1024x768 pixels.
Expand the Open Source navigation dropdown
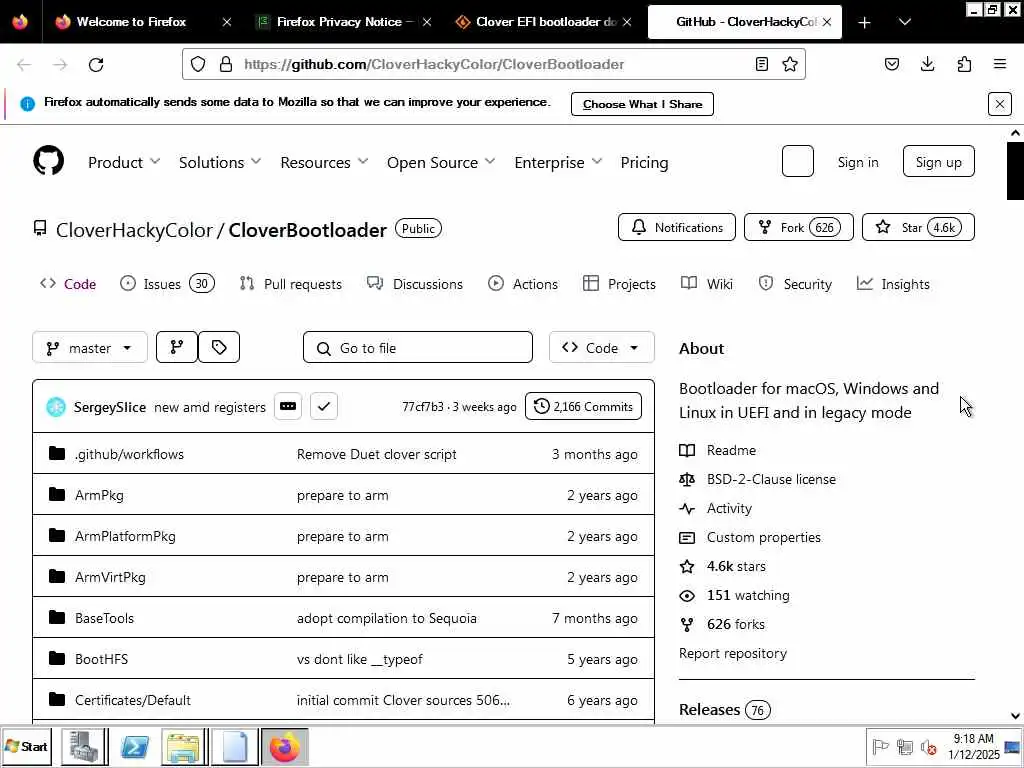[x=441, y=163]
